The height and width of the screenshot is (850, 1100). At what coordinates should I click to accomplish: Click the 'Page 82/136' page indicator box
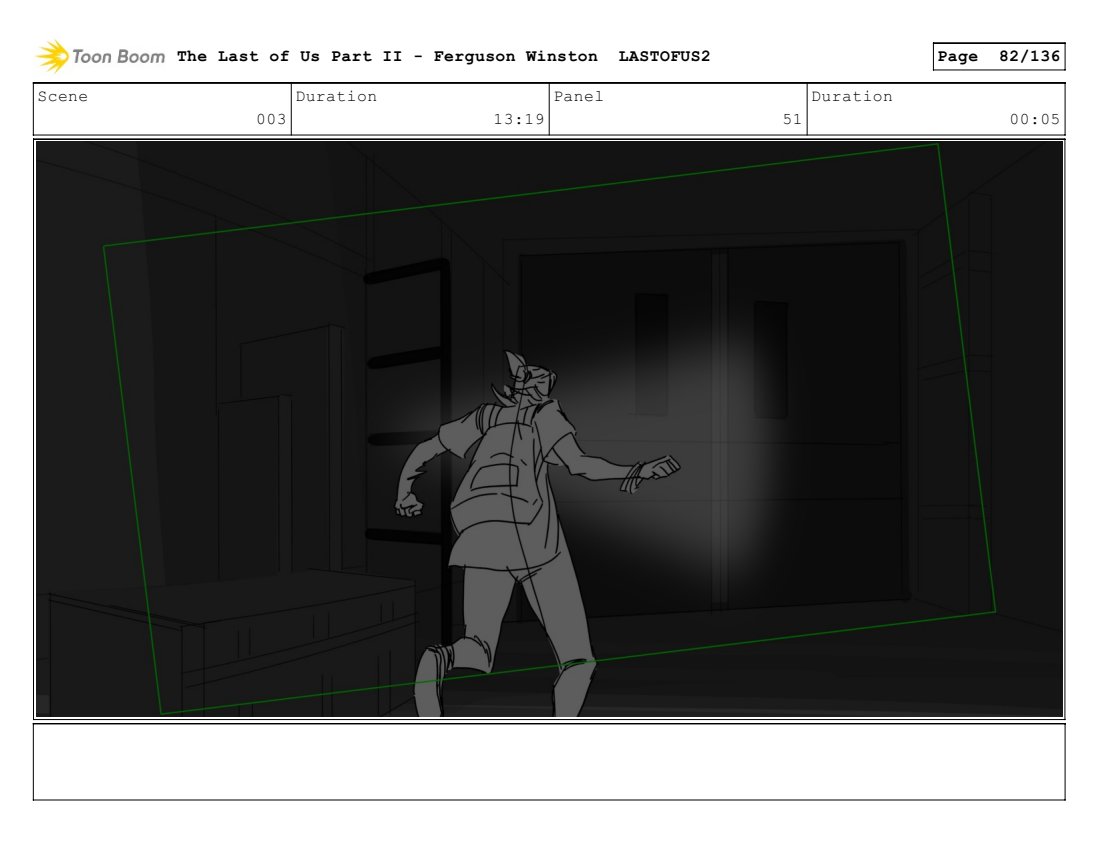pos(999,56)
